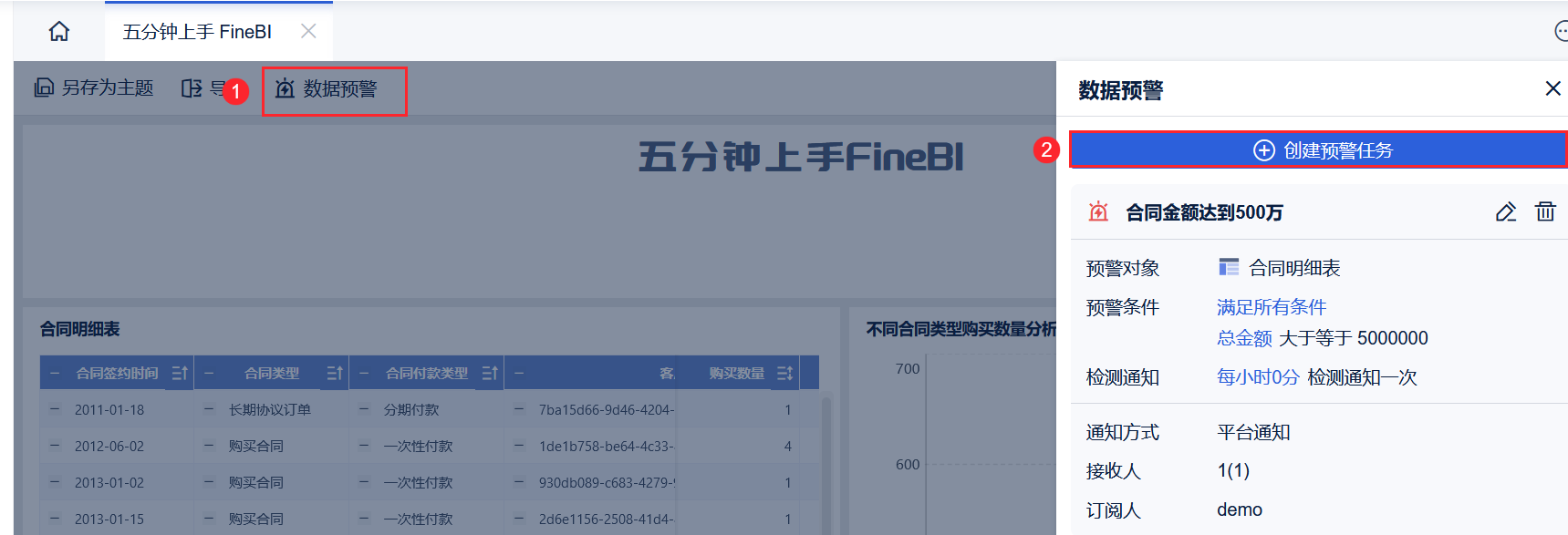The width and height of the screenshot is (1568, 535).
Task: Select the ID cell 2d6e1156-2508-41d4
Action: [x=606, y=519]
